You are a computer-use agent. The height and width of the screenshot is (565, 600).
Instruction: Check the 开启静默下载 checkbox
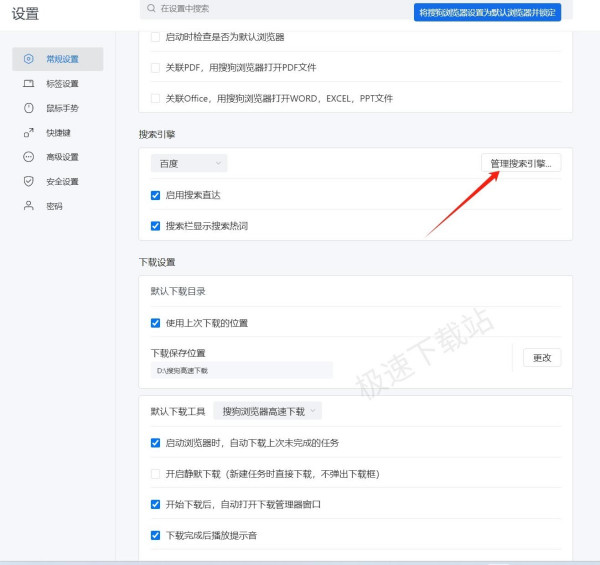coord(155,474)
